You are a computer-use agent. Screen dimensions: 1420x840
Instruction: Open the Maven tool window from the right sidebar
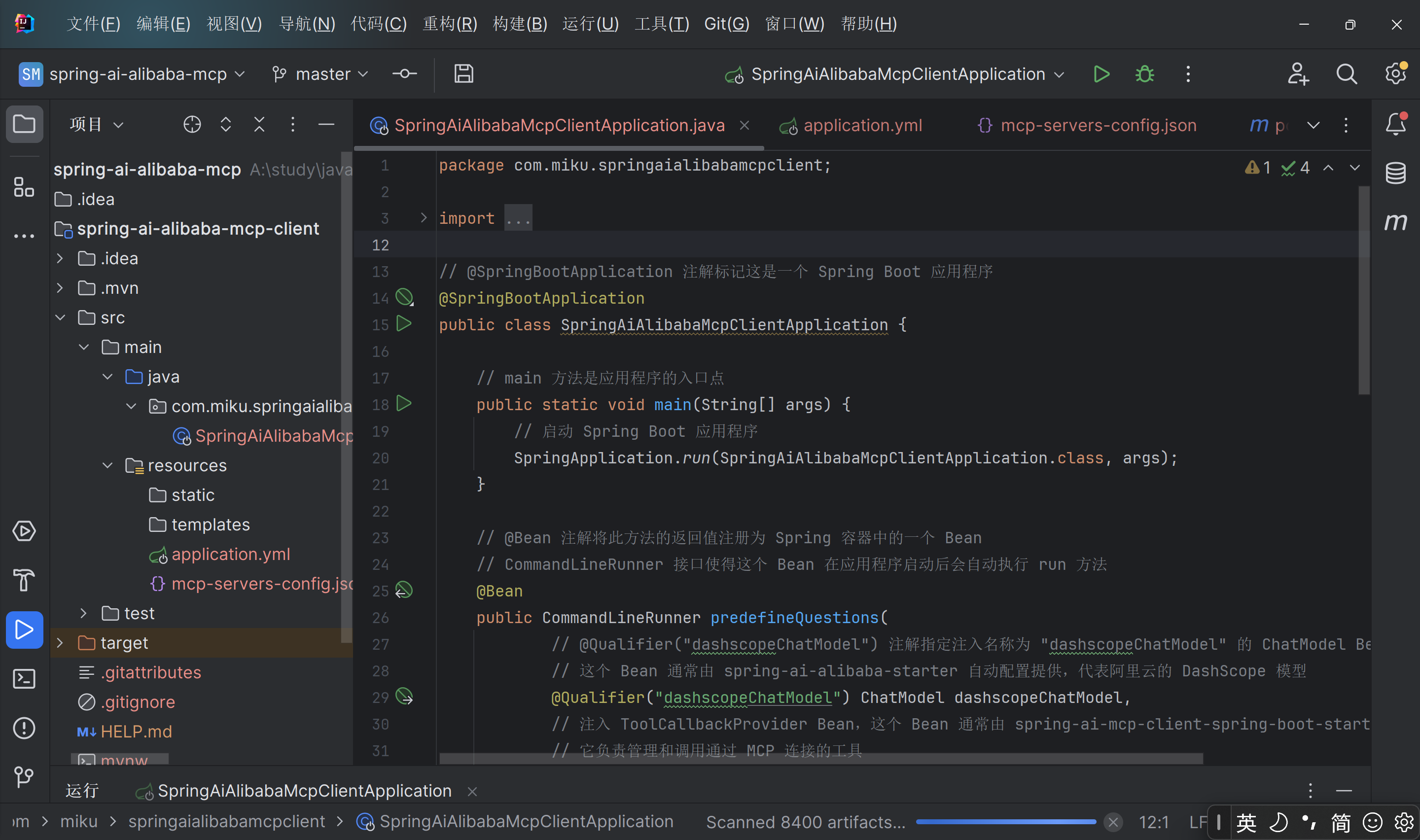(1395, 221)
